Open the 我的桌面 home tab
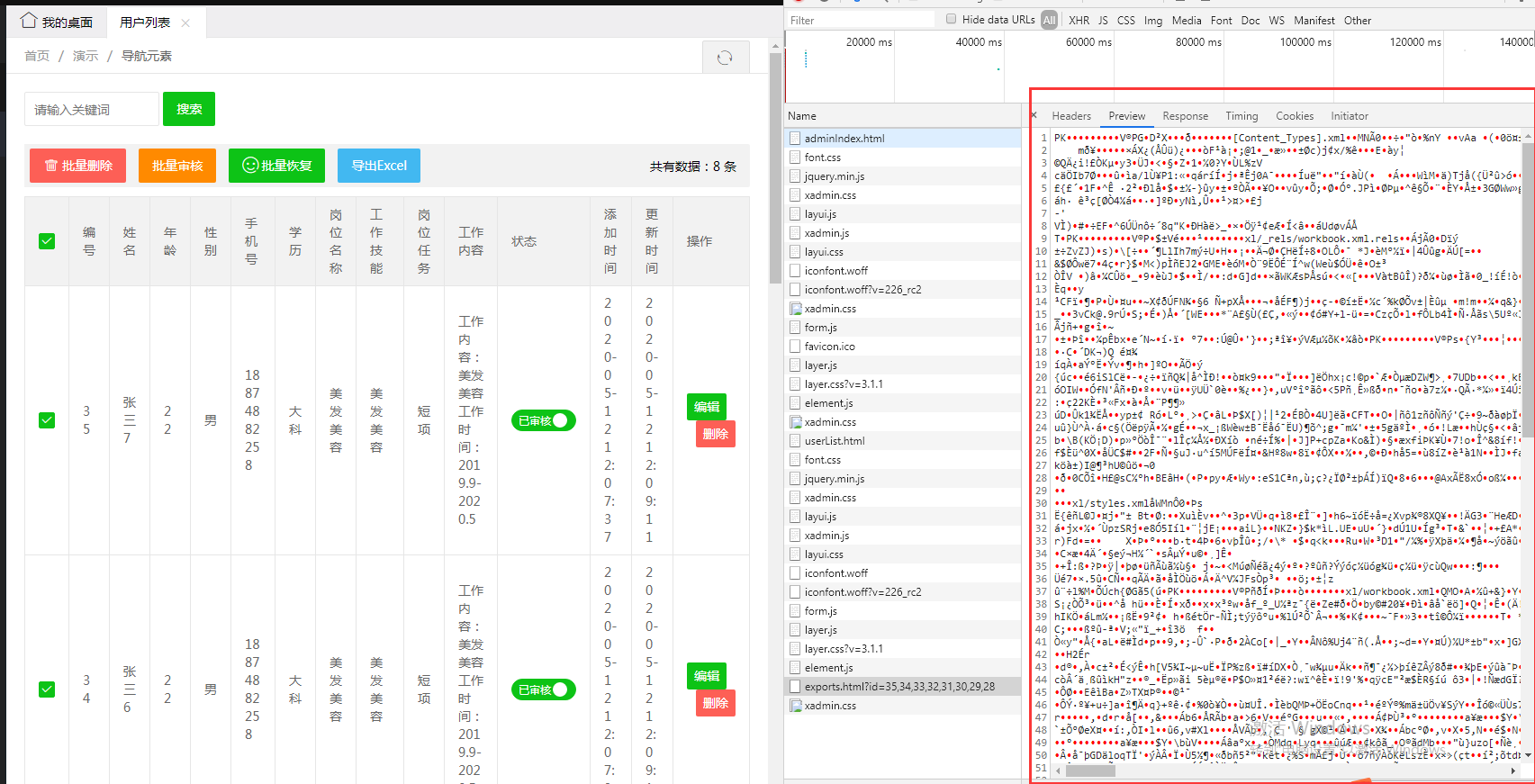Screen dimensions: 1535x784 (x=57, y=22)
